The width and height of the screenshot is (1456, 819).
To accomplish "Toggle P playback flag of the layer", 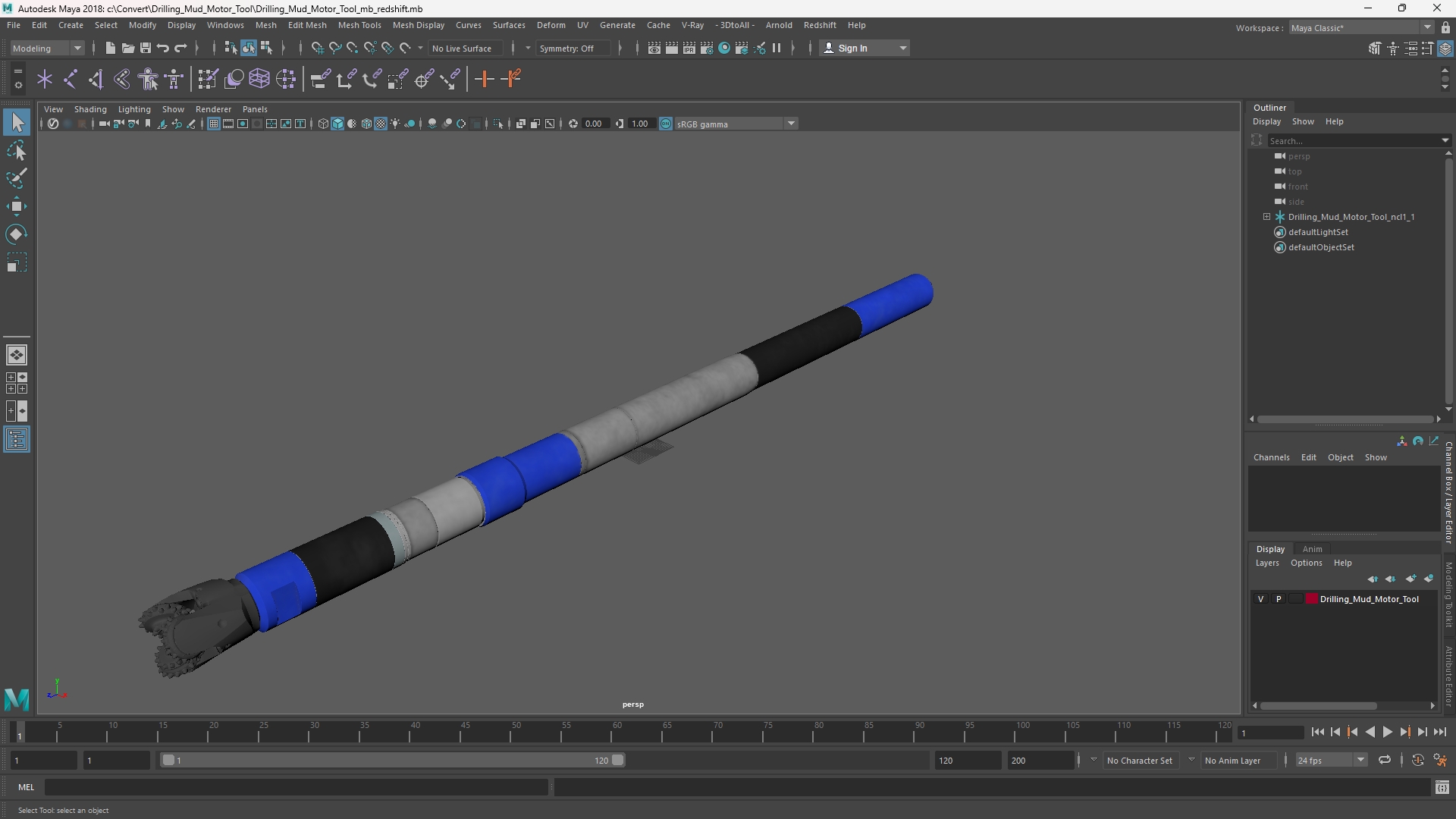I will (x=1279, y=599).
